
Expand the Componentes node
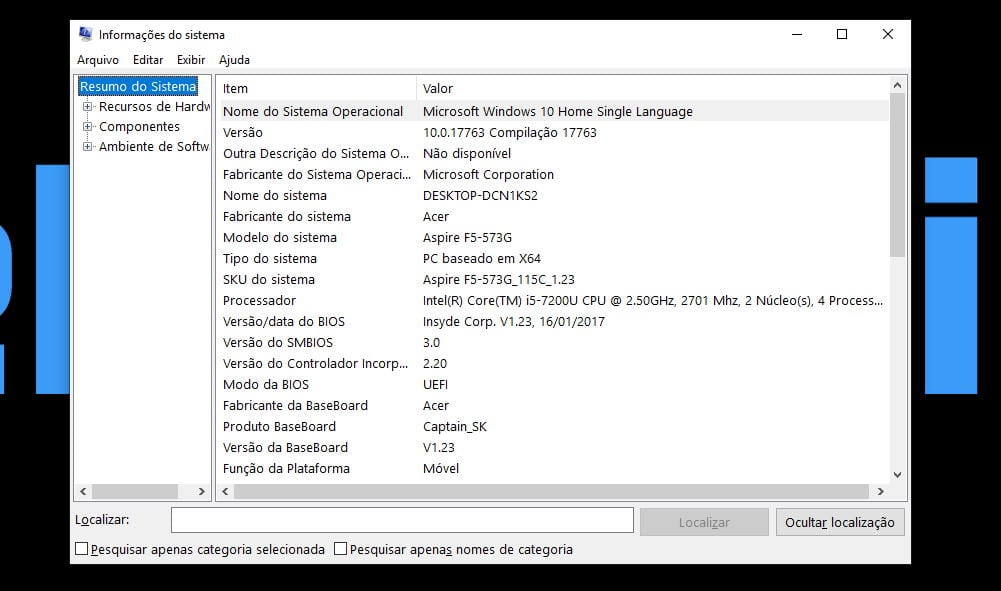tap(87, 126)
